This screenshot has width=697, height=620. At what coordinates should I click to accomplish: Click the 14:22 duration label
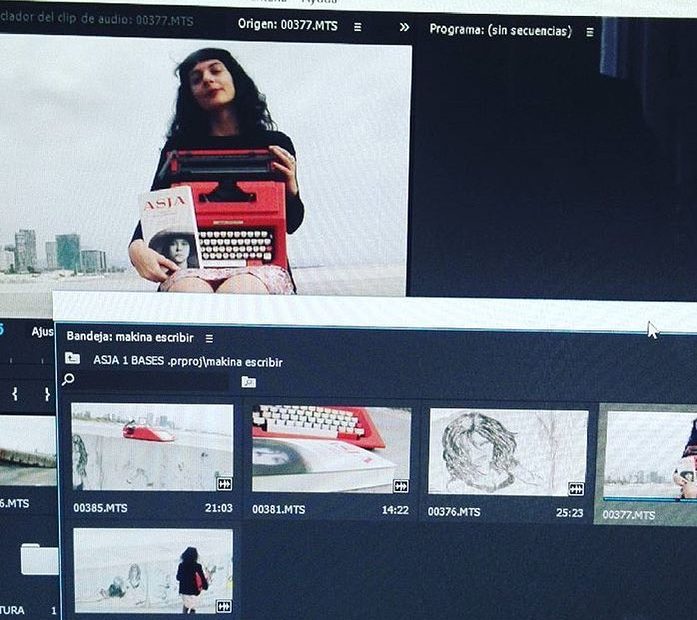(x=395, y=510)
